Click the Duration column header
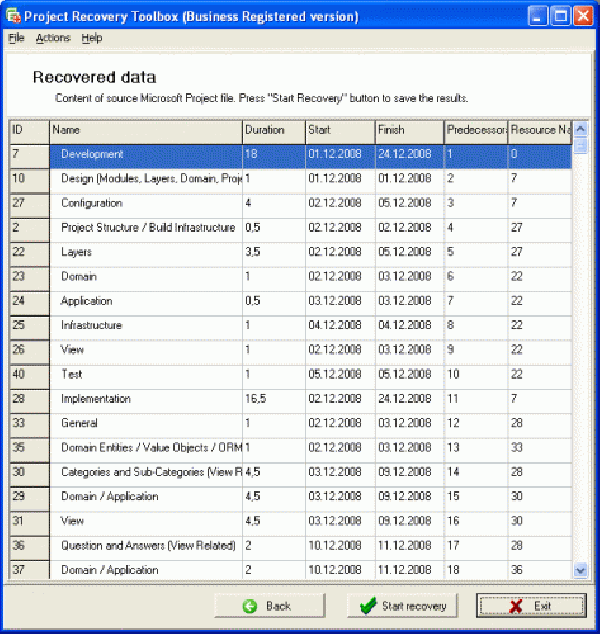 pyautogui.click(x=273, y=130)
